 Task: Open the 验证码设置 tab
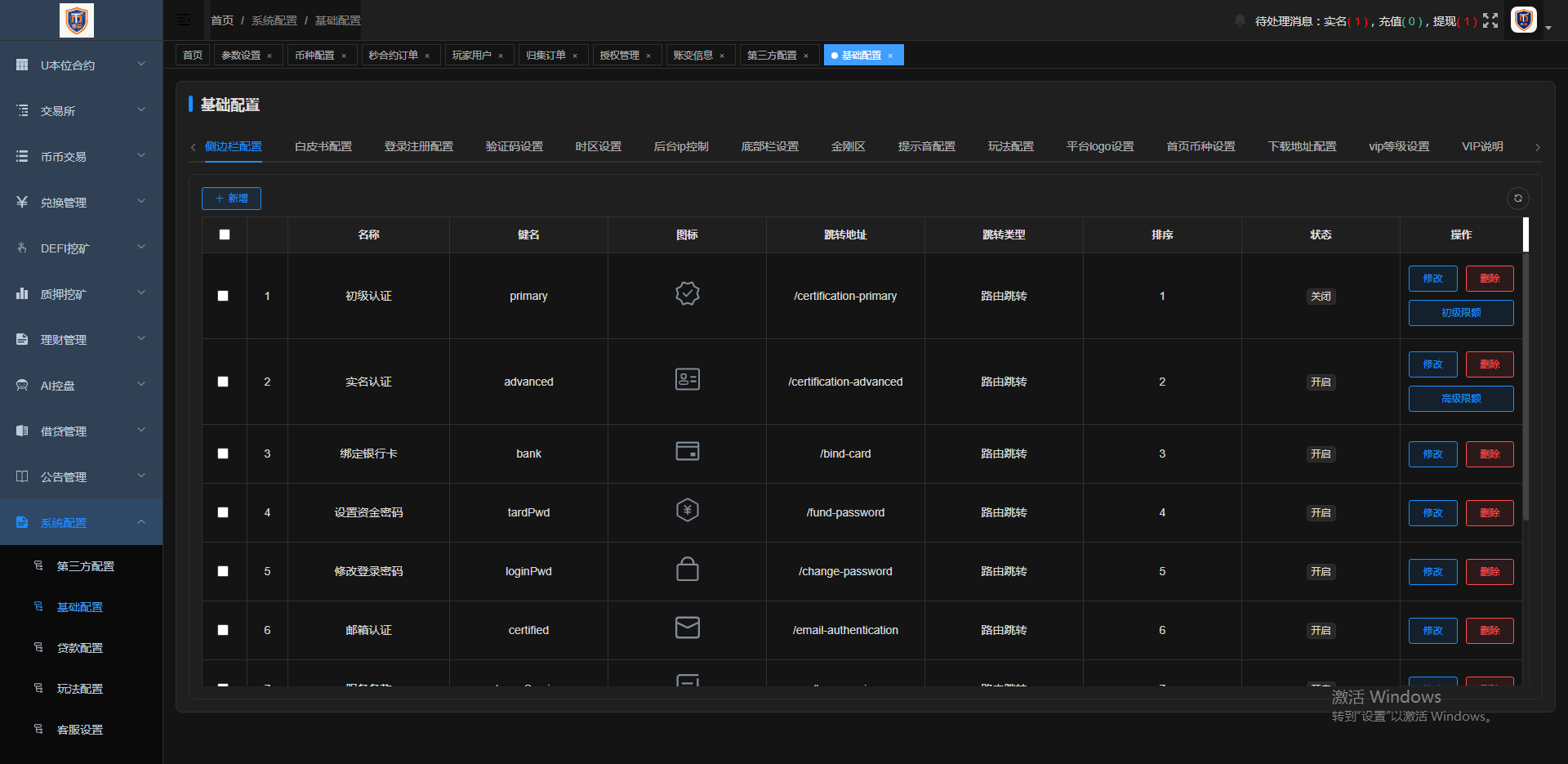coord(514,146)
